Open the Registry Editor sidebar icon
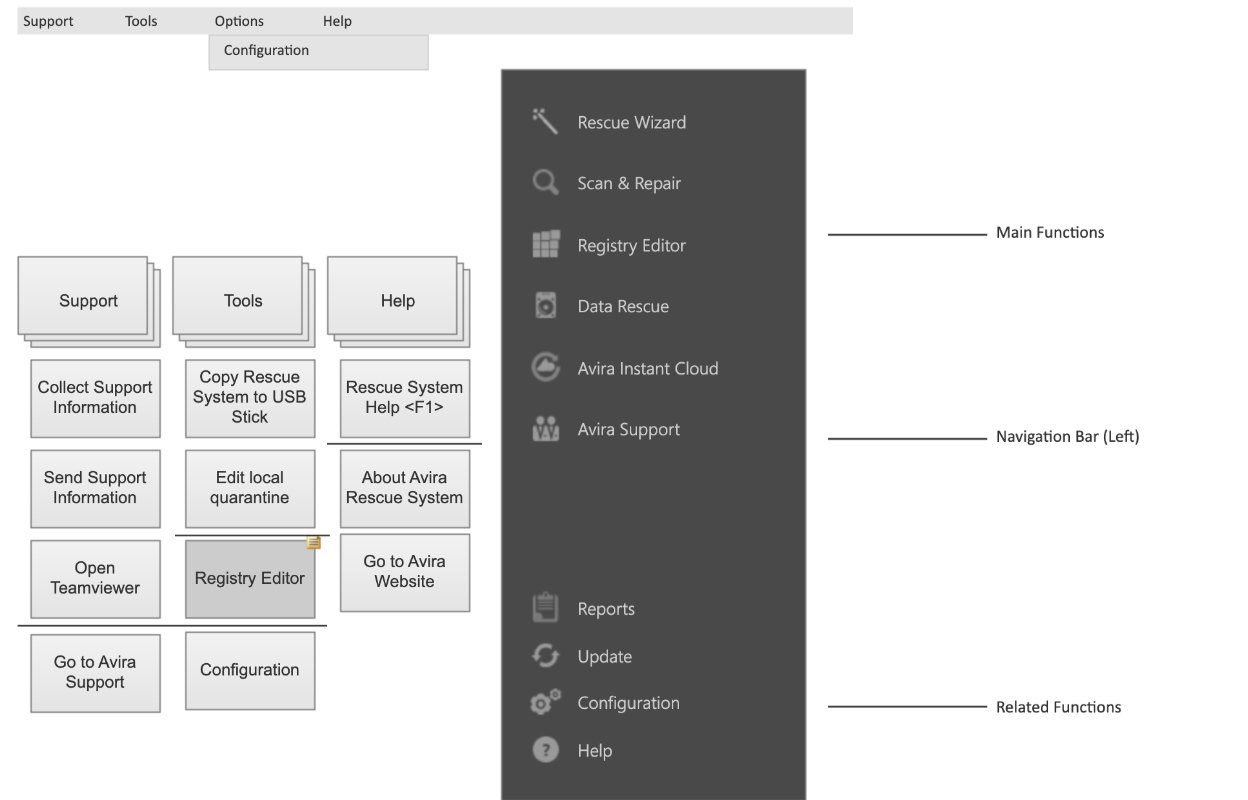This screenshot has height=800, width=1248. click(545, 245)
